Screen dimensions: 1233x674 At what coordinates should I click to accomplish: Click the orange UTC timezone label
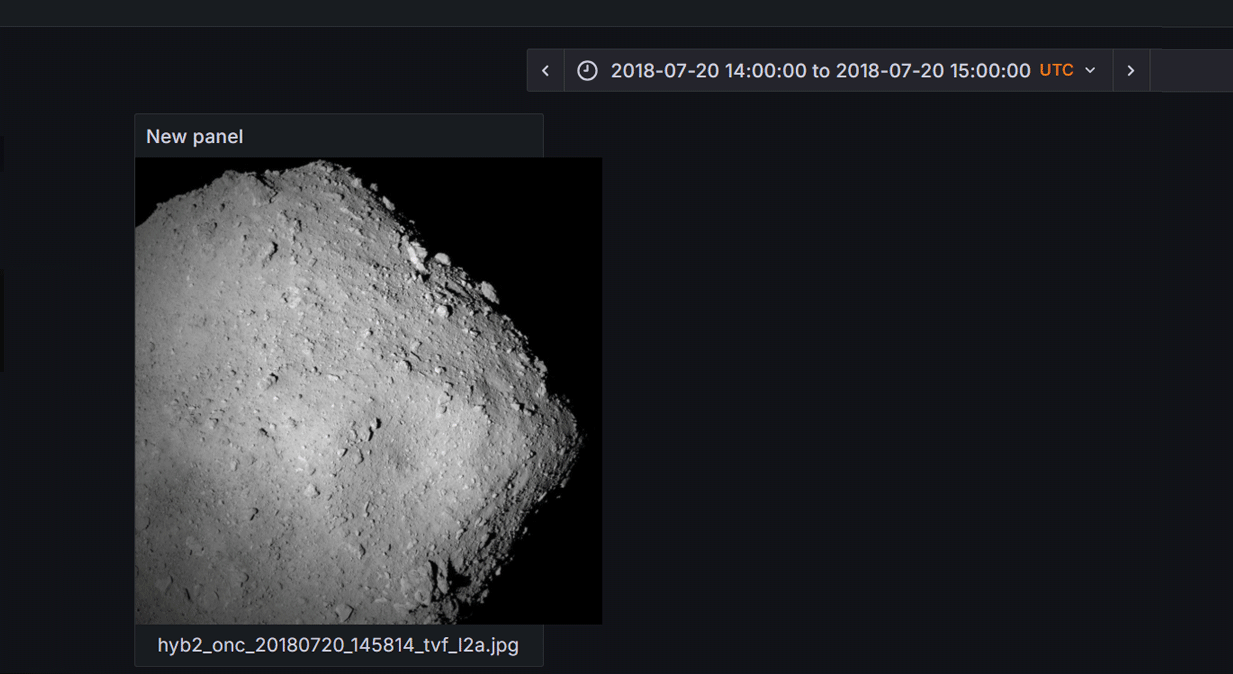1056,70
